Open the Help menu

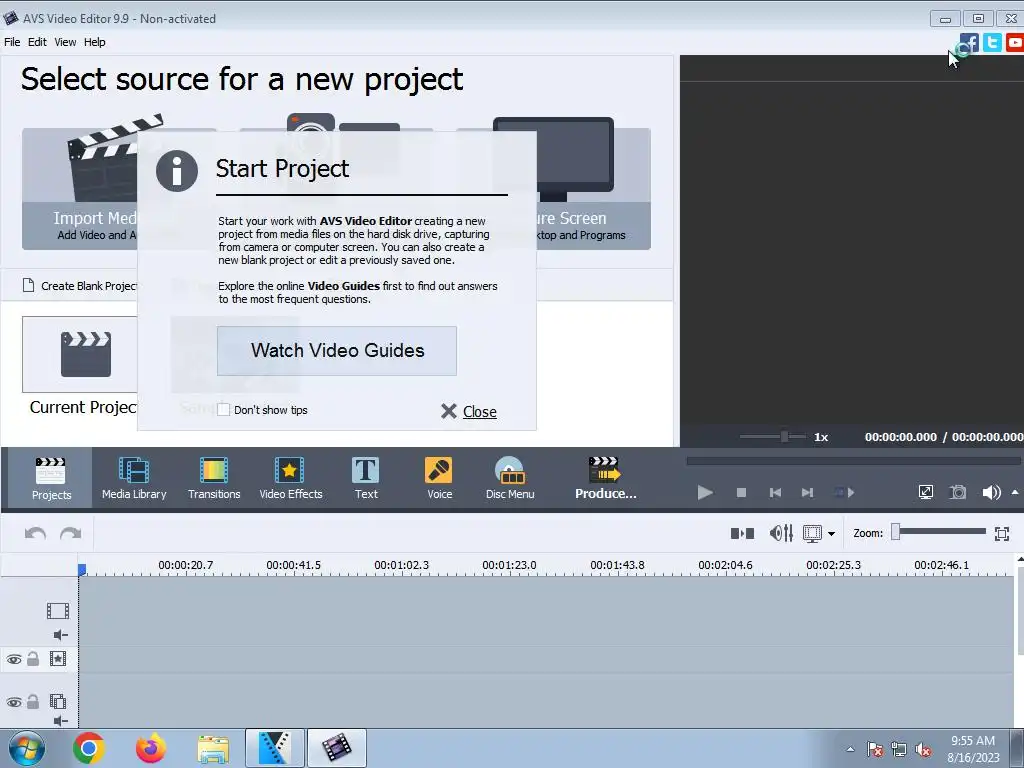tap(95, 42)
